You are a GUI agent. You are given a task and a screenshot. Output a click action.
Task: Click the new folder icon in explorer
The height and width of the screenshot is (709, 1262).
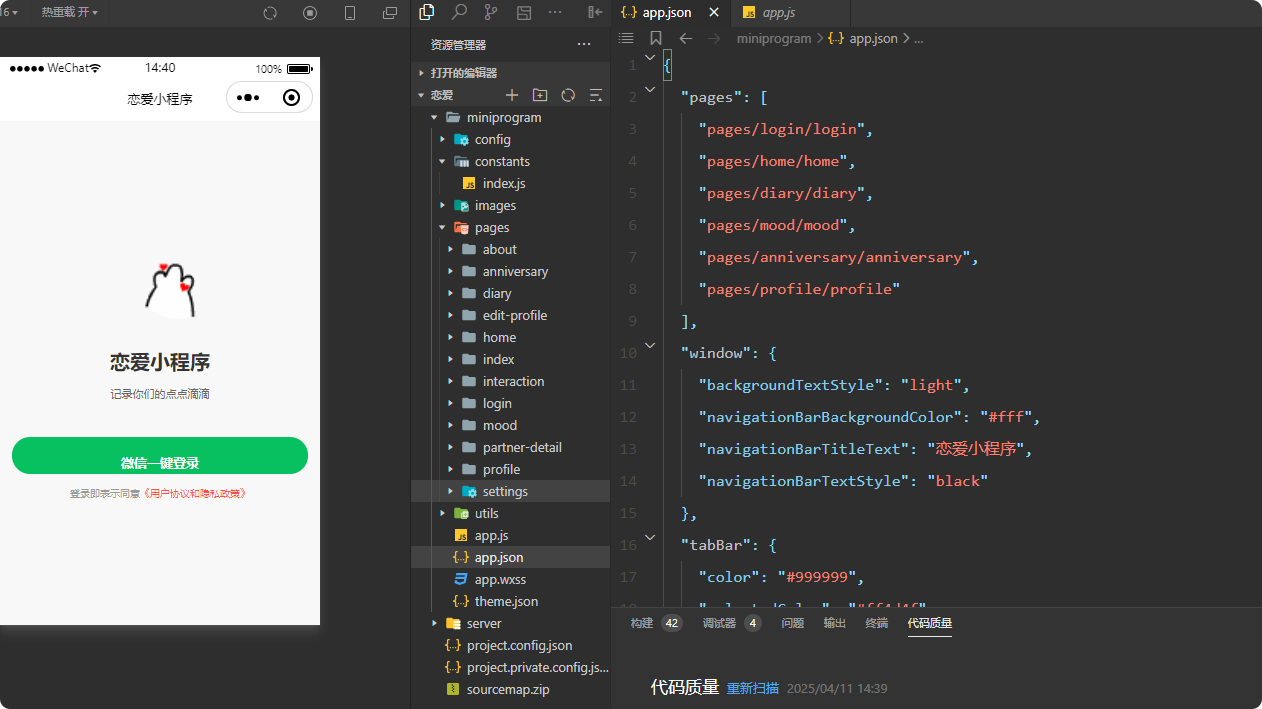pyautogui.click(x=540, y=95)
